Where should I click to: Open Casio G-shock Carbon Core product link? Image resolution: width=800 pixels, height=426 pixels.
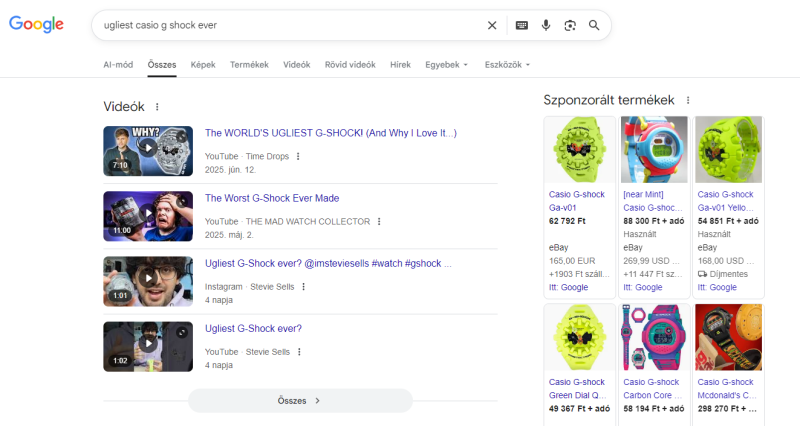pos(653,389)
